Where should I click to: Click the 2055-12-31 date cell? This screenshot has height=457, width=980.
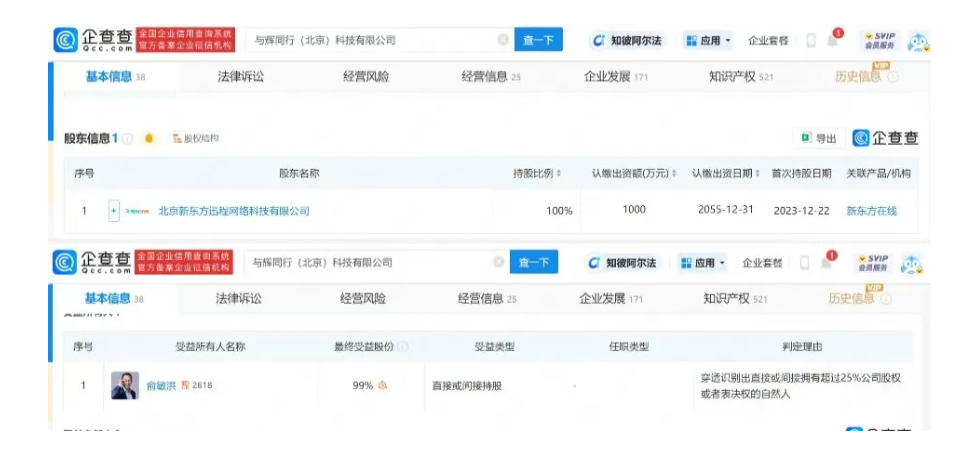726,210
